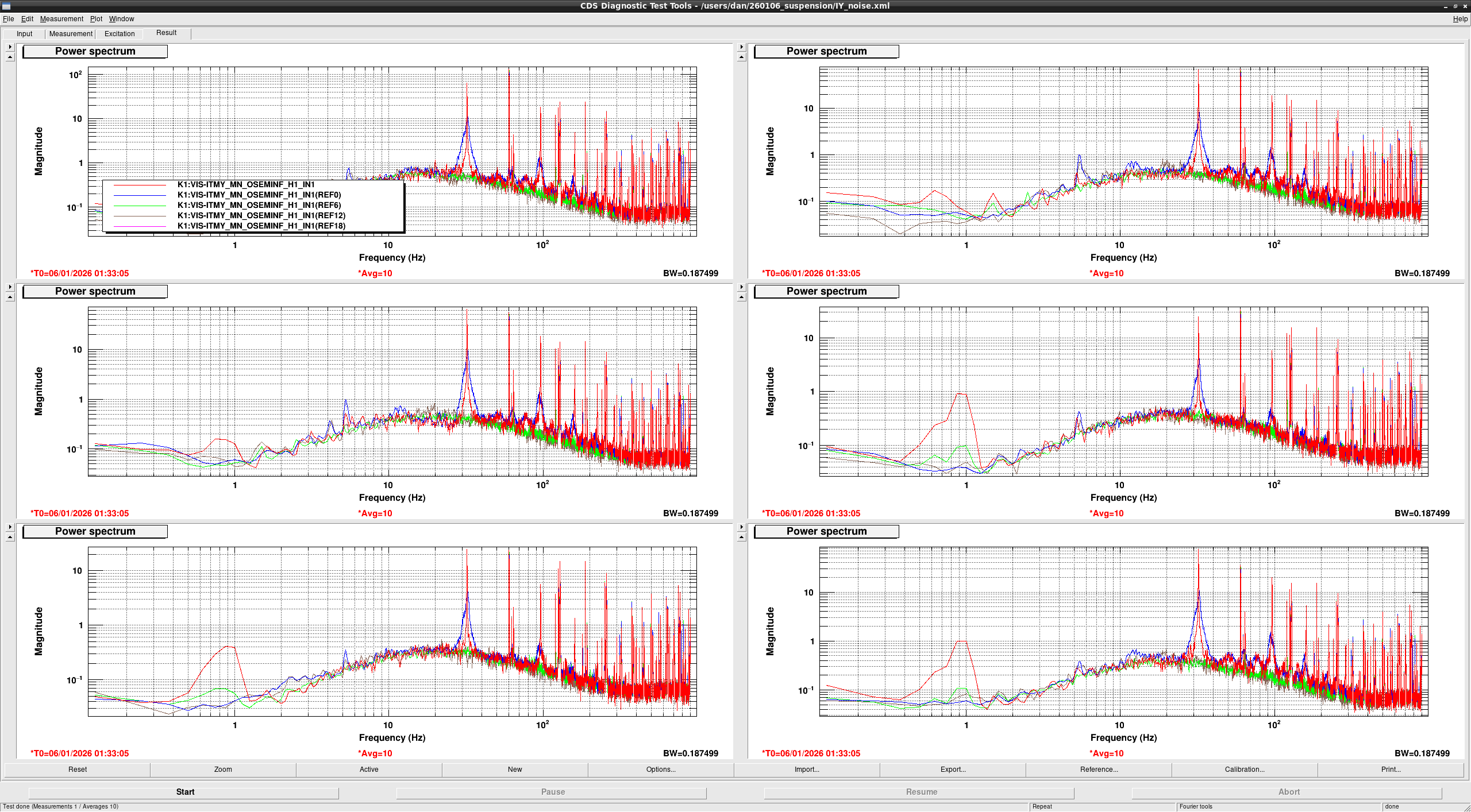Click the Reference... button

tap(1099, 770)
